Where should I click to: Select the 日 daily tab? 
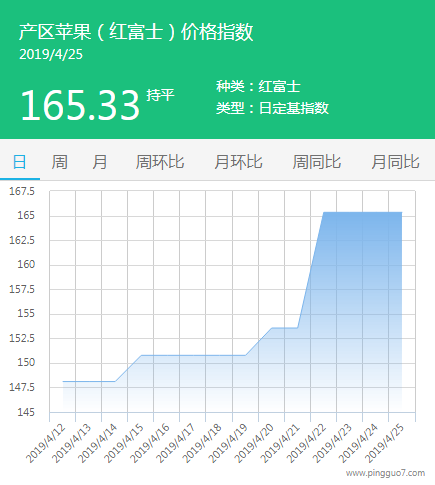point(19,162)
